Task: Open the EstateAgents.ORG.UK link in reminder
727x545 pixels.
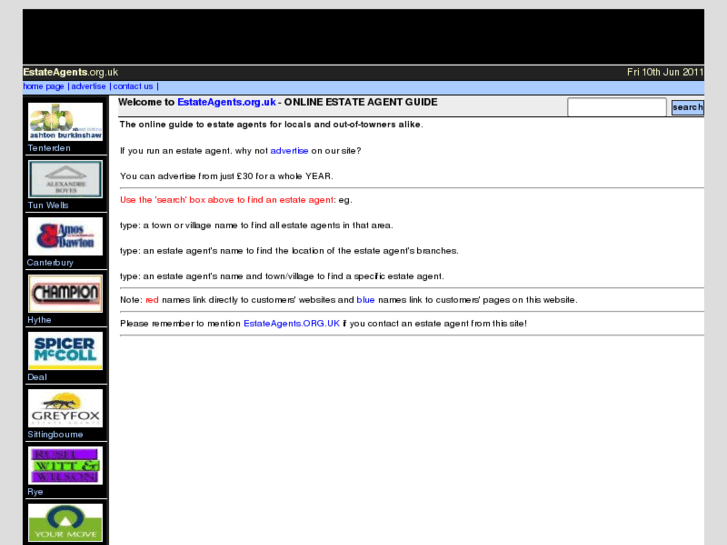Action: pyautogui.click(x=291, y=323)
